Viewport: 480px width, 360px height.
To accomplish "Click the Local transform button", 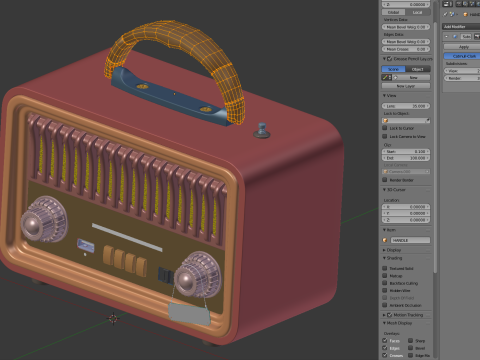I will click(418, 12).
